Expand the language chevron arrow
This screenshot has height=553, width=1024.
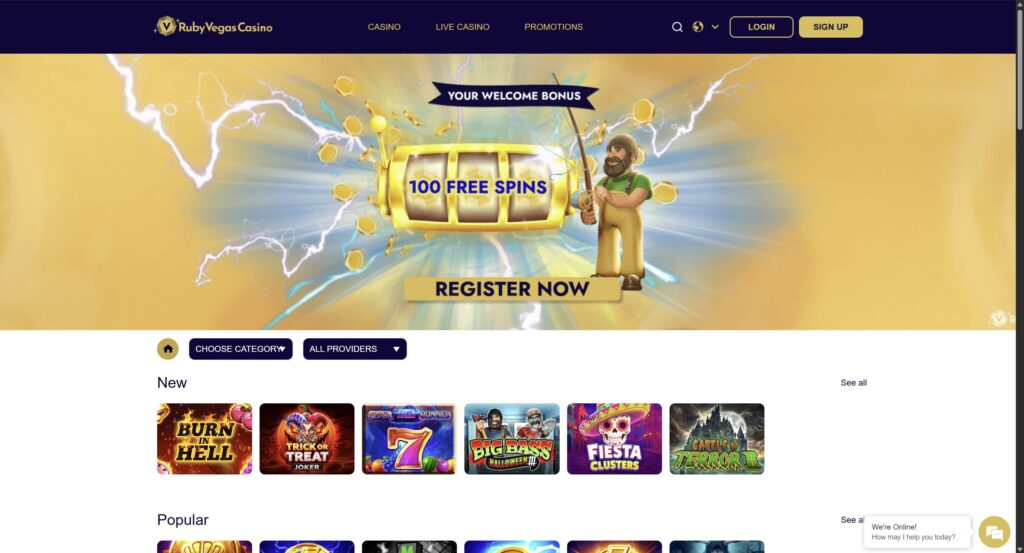715,27
